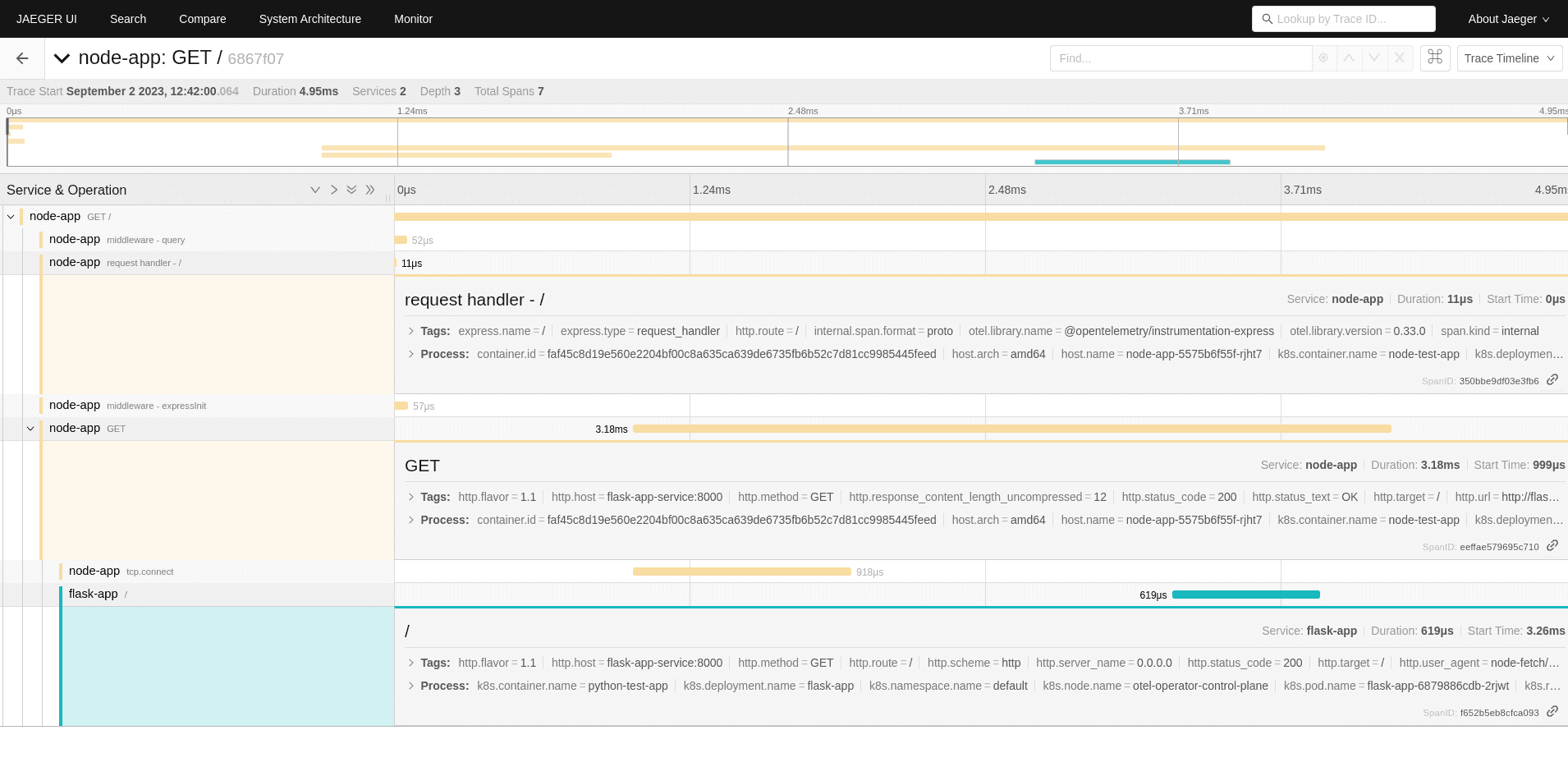1568x776 pixels.
Task: Click expand-all icon in Service & Operation header
Action: pos(351,190)
